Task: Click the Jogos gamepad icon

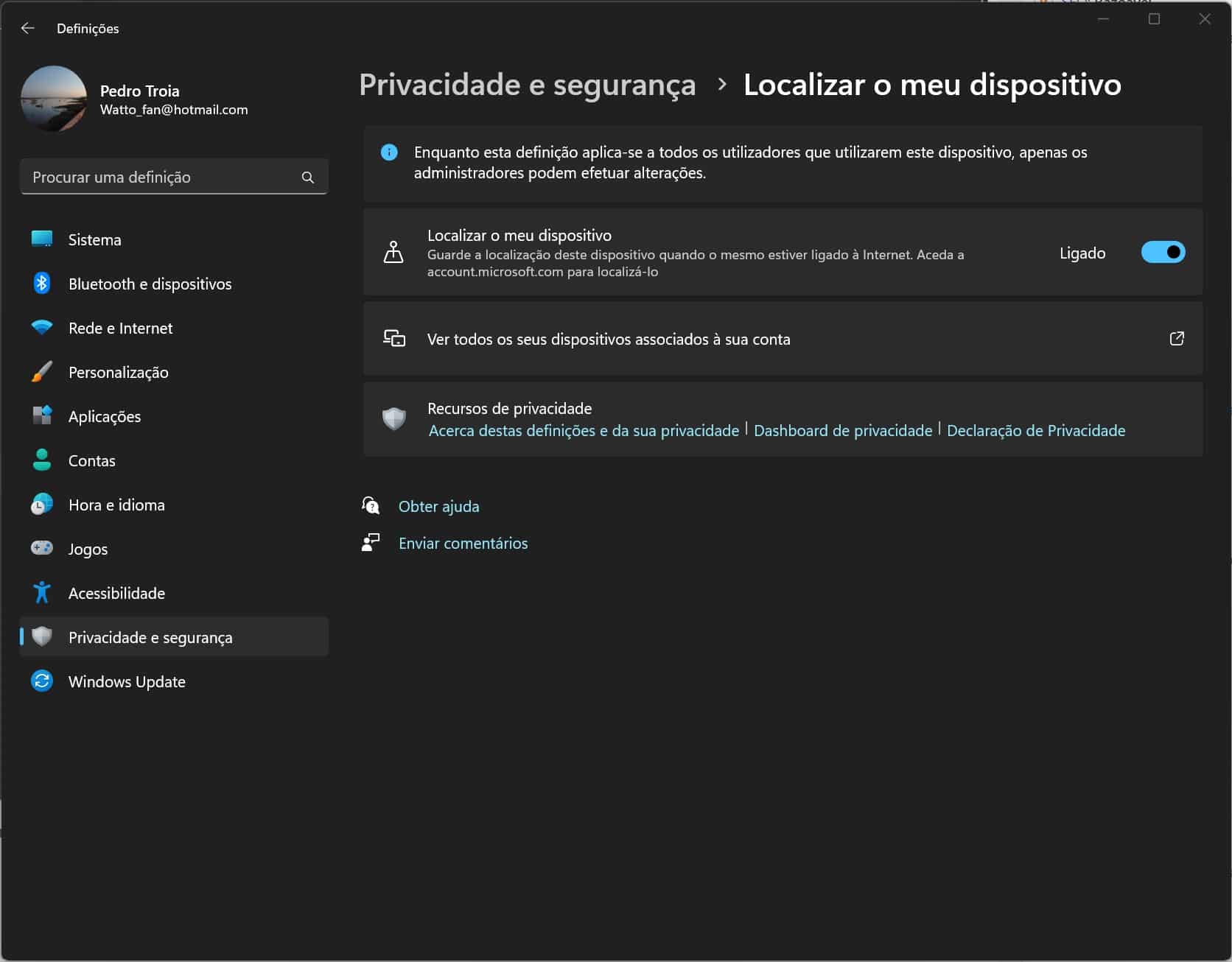Action: point(42,549)
